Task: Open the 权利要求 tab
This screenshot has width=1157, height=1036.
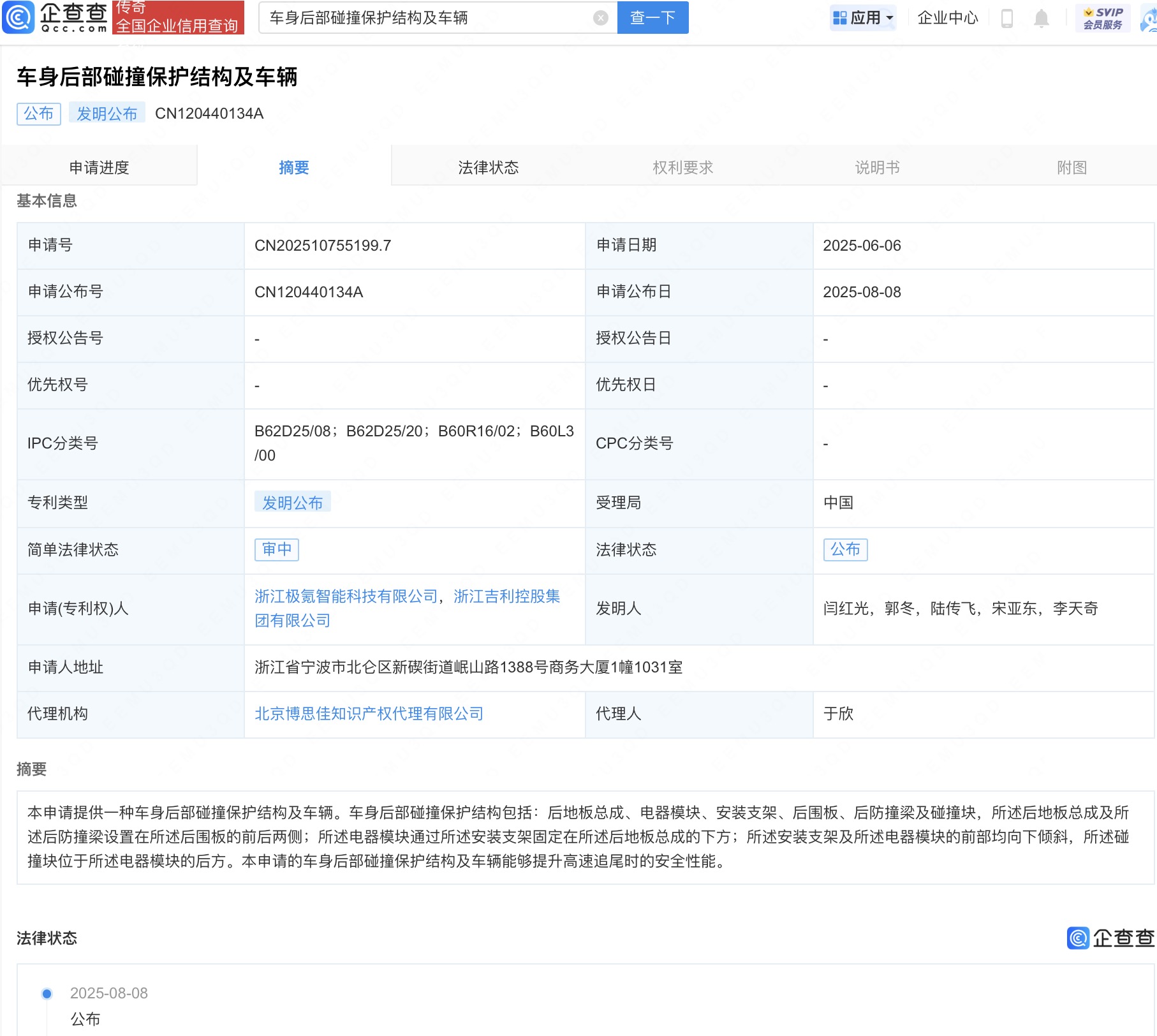Action: [x=683, y=167]
